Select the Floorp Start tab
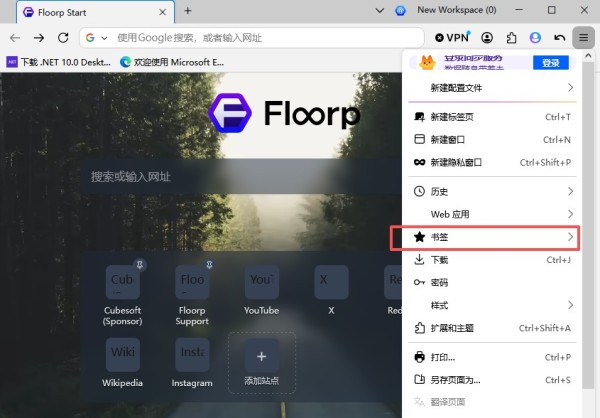 point(96,12)
